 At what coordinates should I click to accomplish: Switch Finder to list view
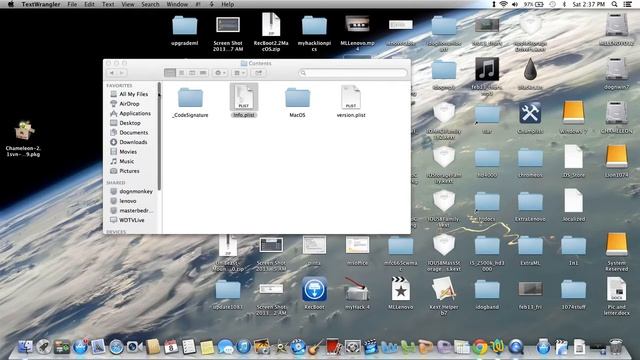point(181,73)
